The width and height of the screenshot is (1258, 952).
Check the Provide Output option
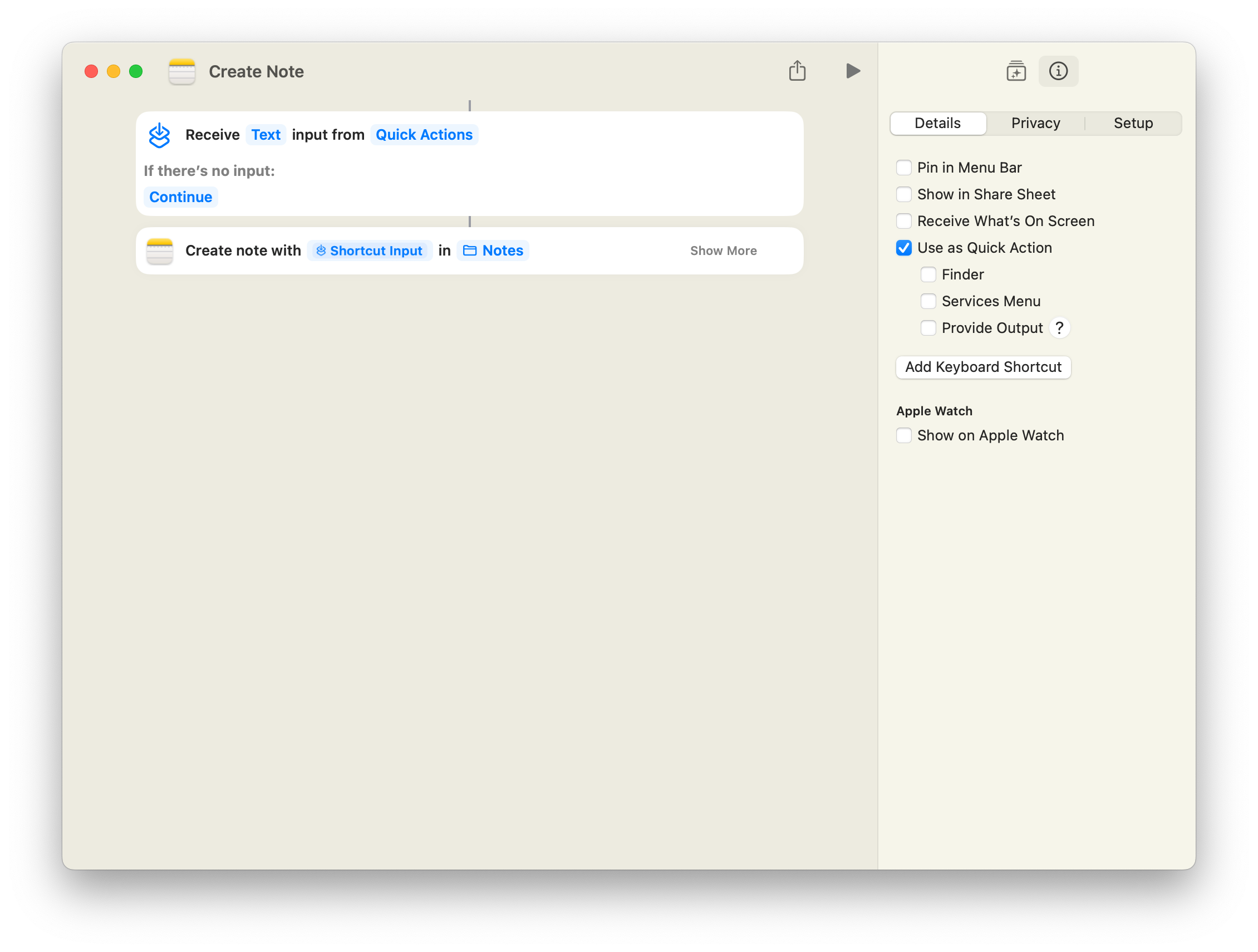928,328
